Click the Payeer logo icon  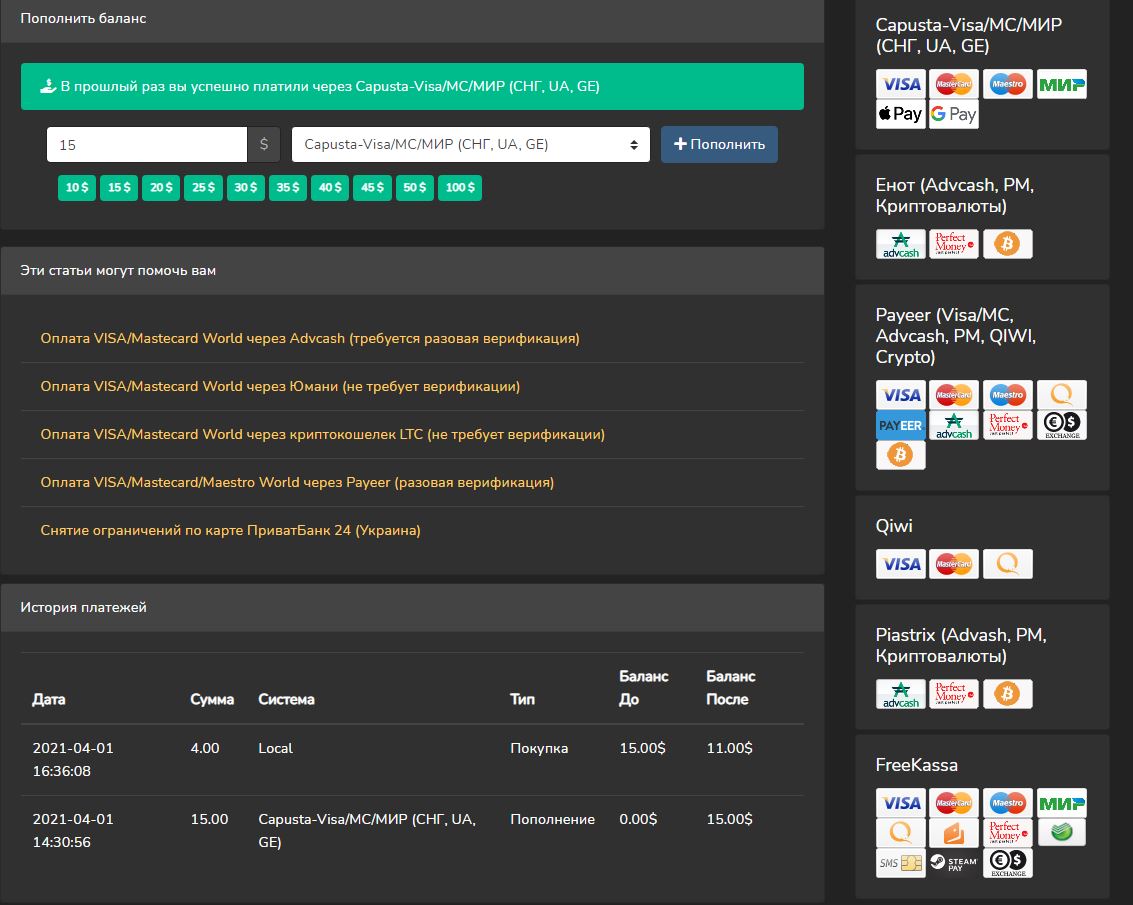coord(900,425)
